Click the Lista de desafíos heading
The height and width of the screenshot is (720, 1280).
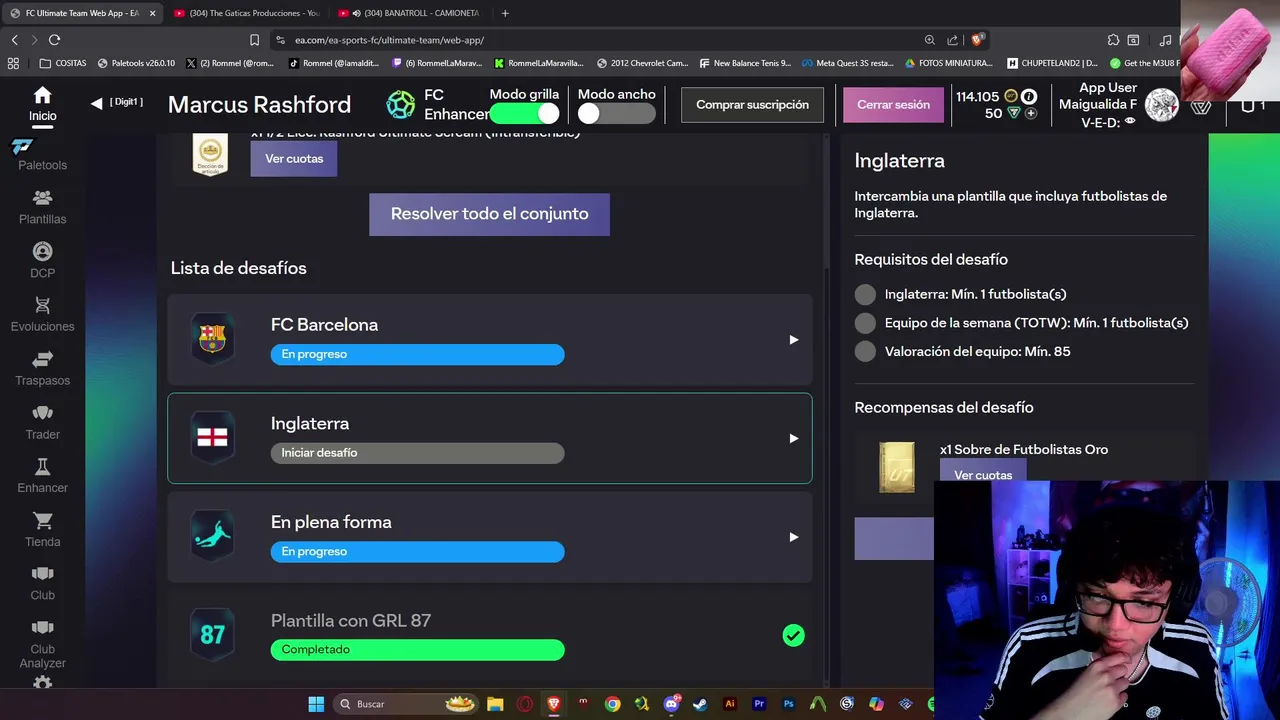(x=238, y=268)
